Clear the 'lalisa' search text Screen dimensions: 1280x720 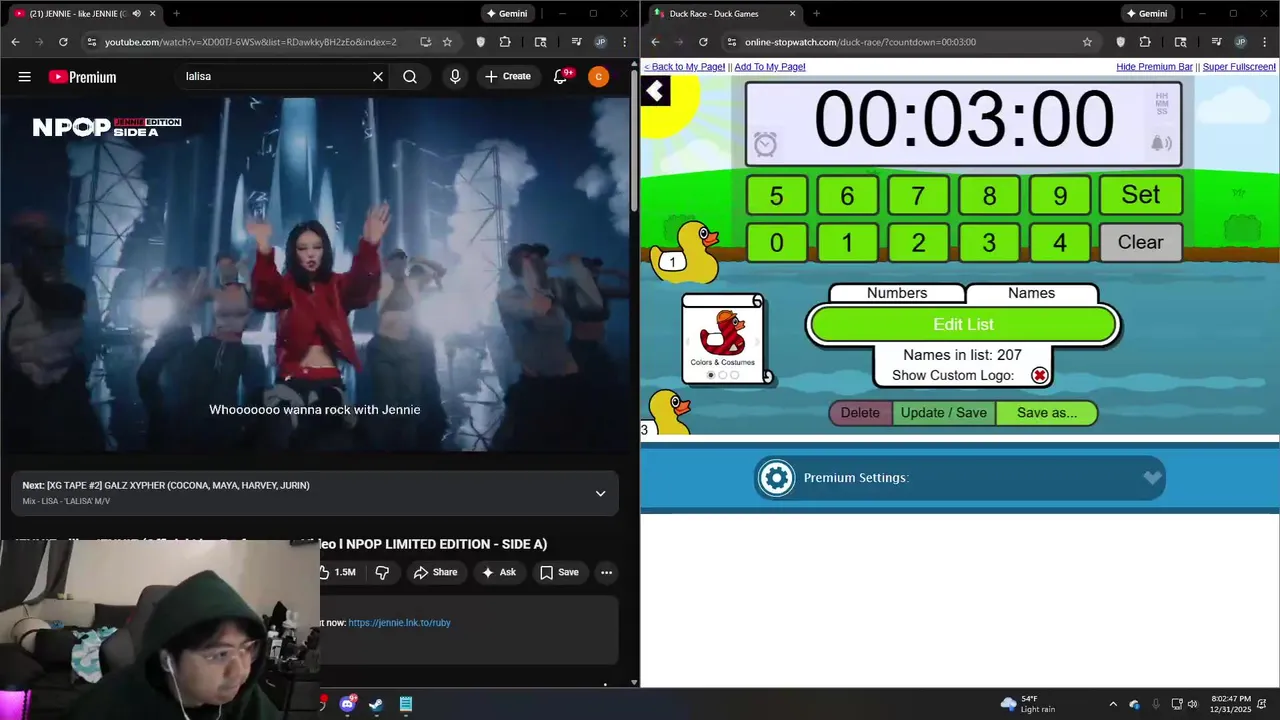(x=378, y=77)
